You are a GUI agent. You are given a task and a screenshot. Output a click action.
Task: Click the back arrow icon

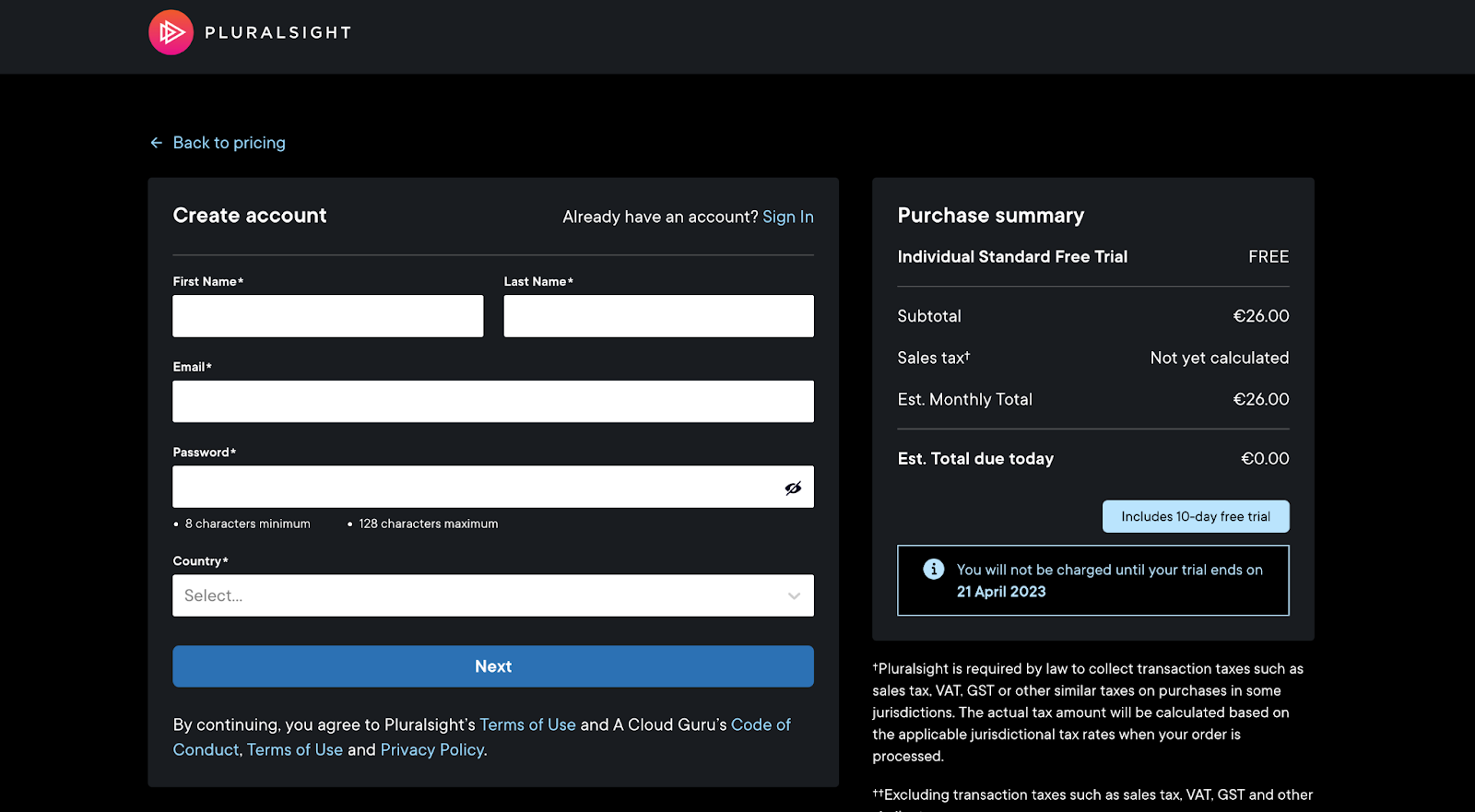(157, 143)
